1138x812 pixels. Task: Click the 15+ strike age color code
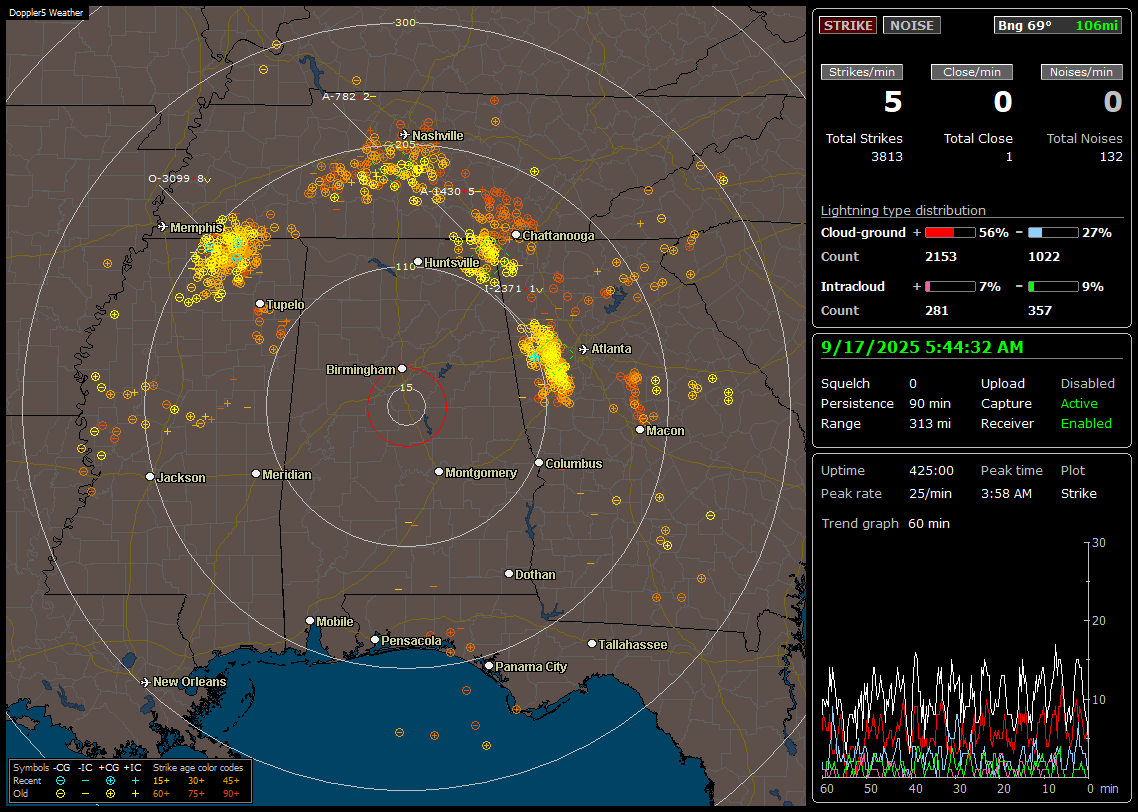[x=161, y=781]
